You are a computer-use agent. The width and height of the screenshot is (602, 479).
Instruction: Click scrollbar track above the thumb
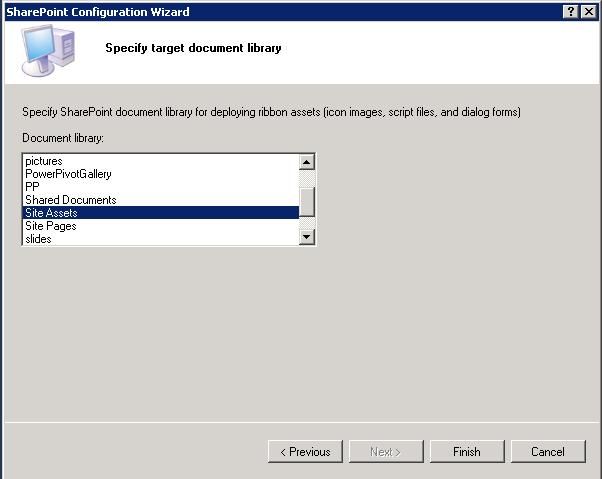tap(306, 178)
